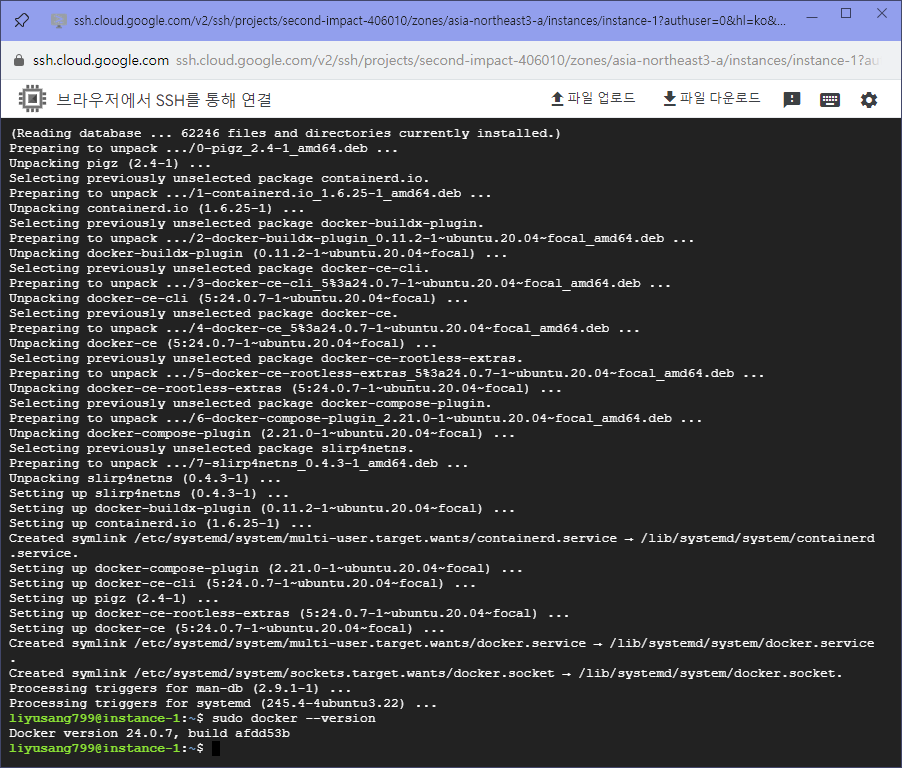
Task: Open the settings gear menu
Action: (x=869, y=100)
